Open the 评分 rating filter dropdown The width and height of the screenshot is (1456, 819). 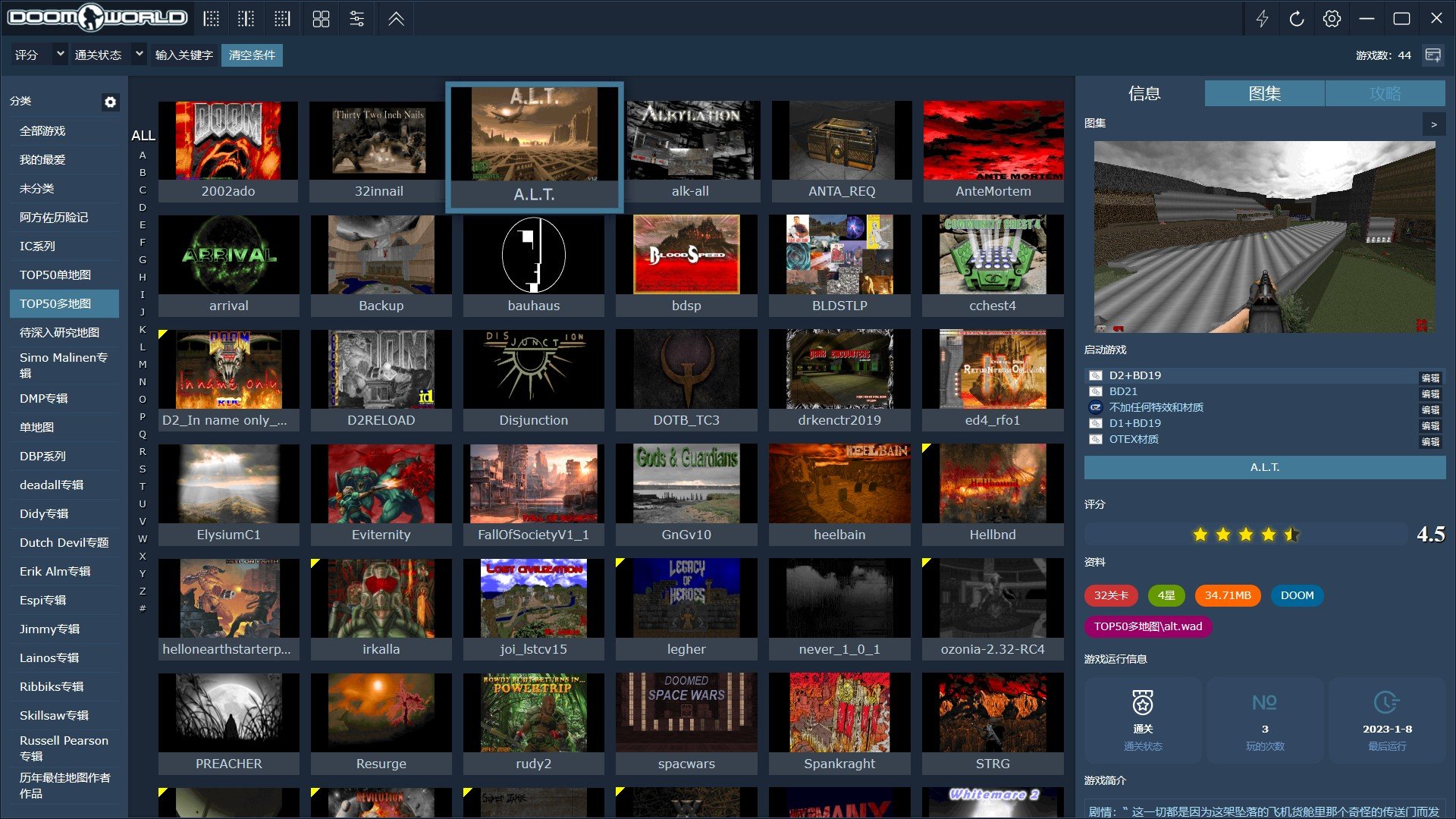tap(39, 55)
